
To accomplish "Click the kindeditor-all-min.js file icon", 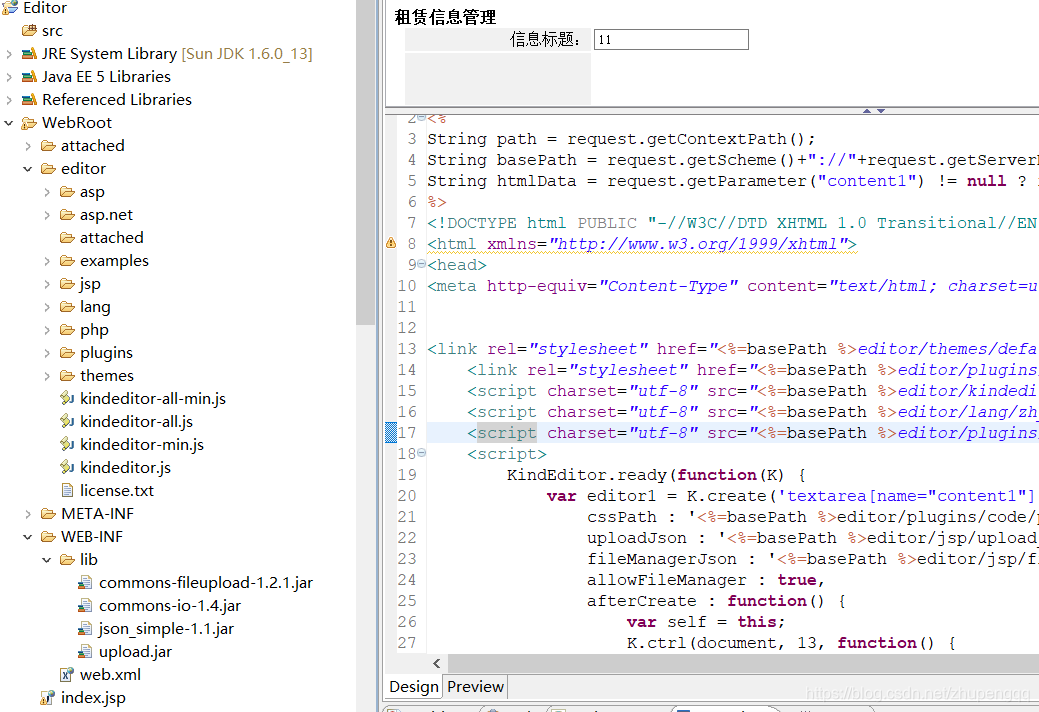I will pos(67,398).
